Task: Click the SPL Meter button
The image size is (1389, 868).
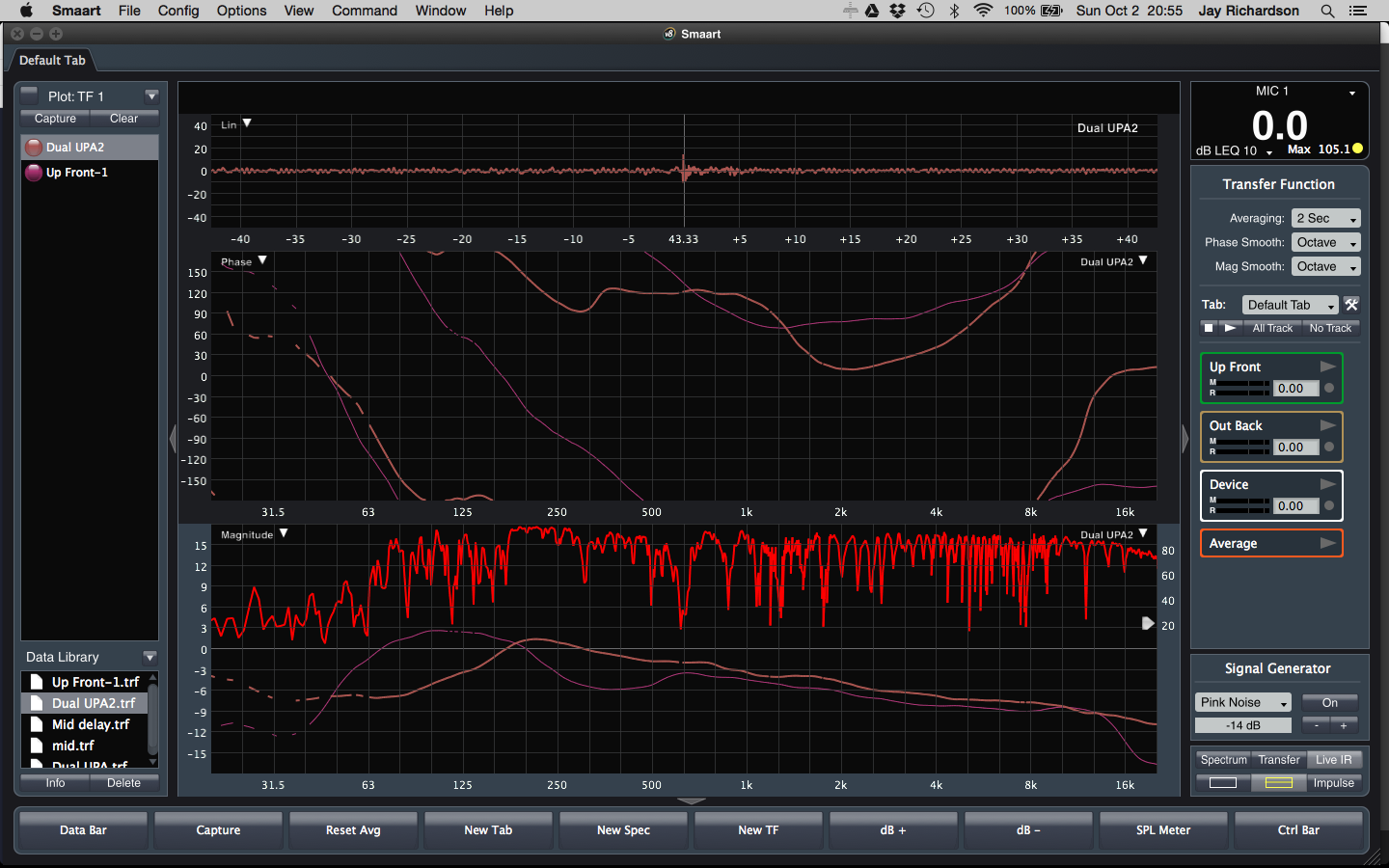Action: coord(1163,830)
